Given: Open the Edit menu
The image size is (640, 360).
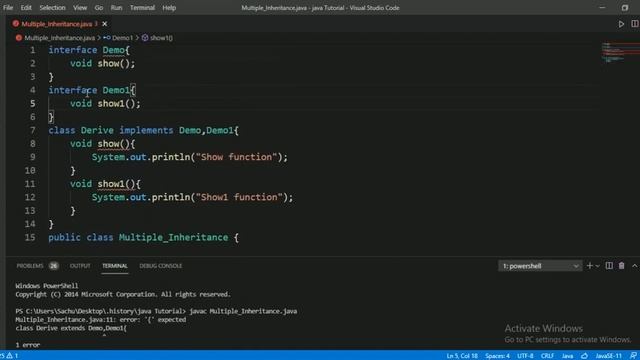Looking at the screenshot, I should [26, 8].
